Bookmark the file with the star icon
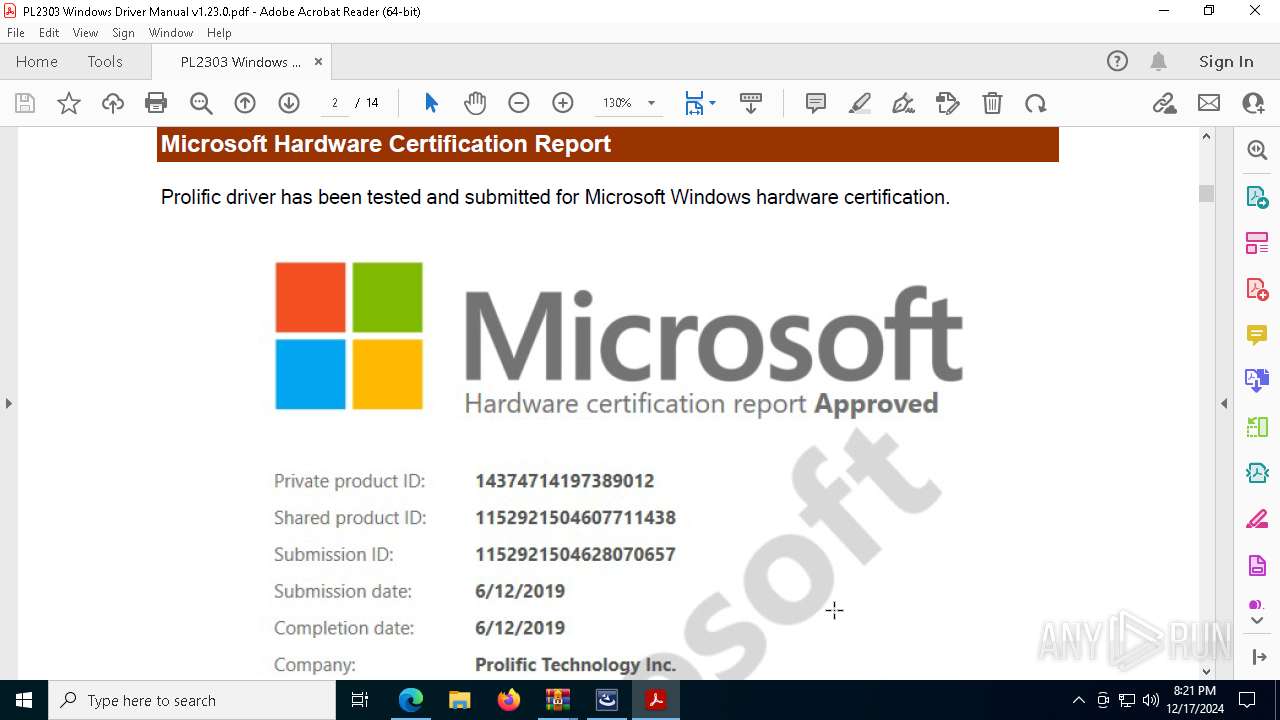This screenshot has height=720, width=1280. click(x=69, y=103)
